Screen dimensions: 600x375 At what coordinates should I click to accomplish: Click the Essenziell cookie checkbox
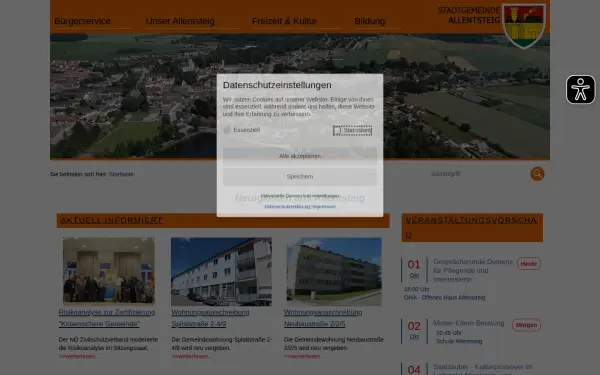click(227, 130)
